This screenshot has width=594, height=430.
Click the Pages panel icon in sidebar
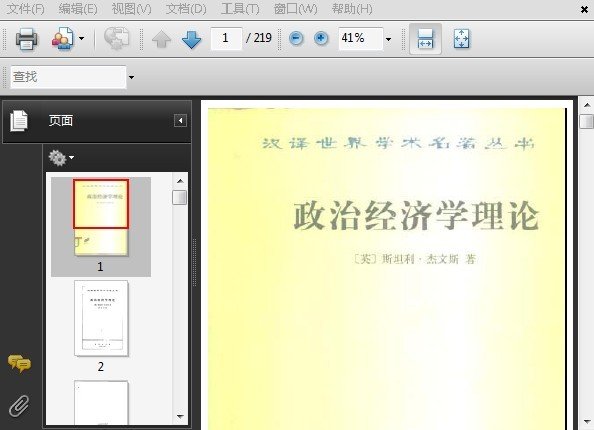19,121
